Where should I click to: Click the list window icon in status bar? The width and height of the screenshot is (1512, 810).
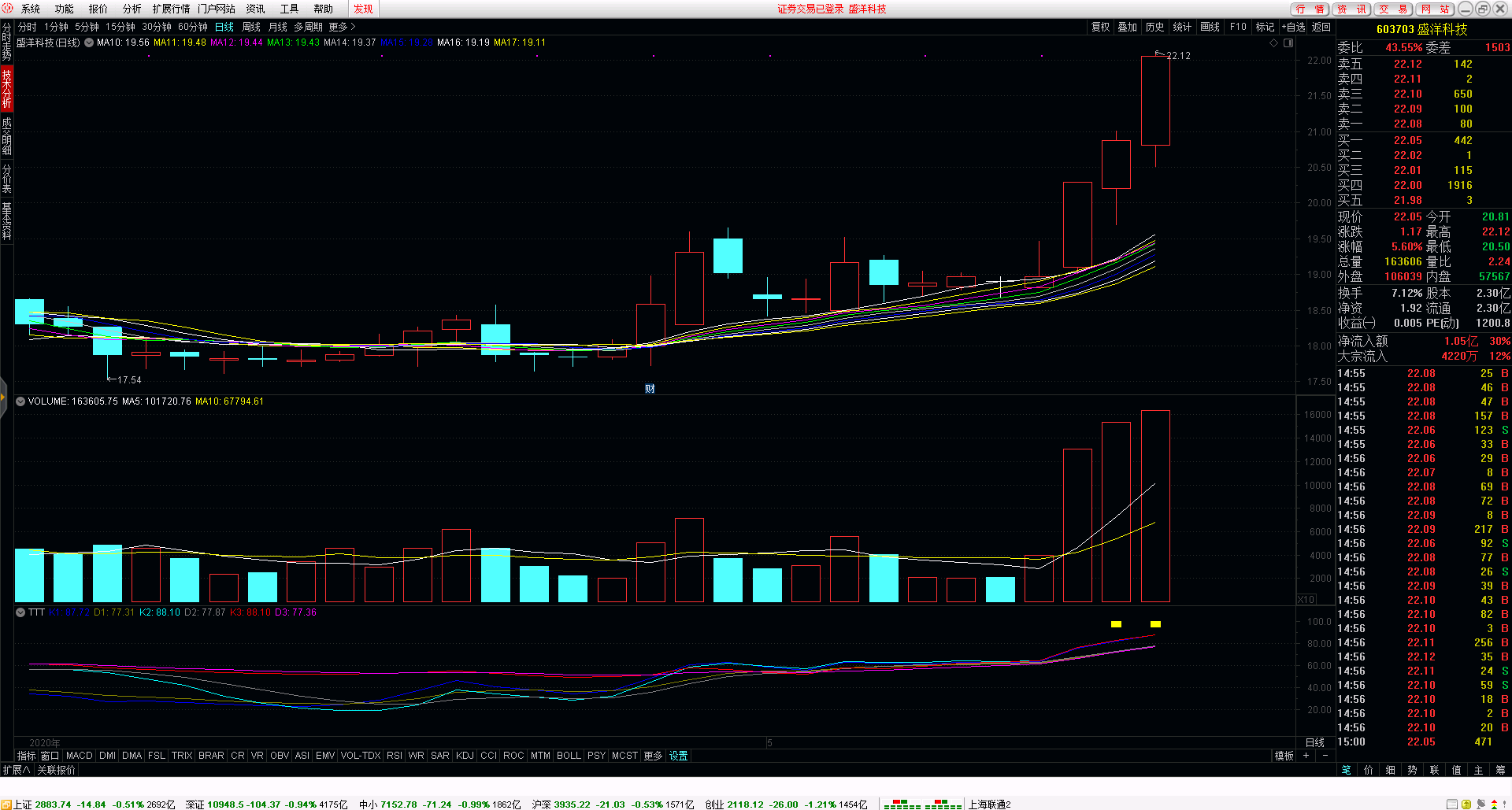tap(1453, 804)
